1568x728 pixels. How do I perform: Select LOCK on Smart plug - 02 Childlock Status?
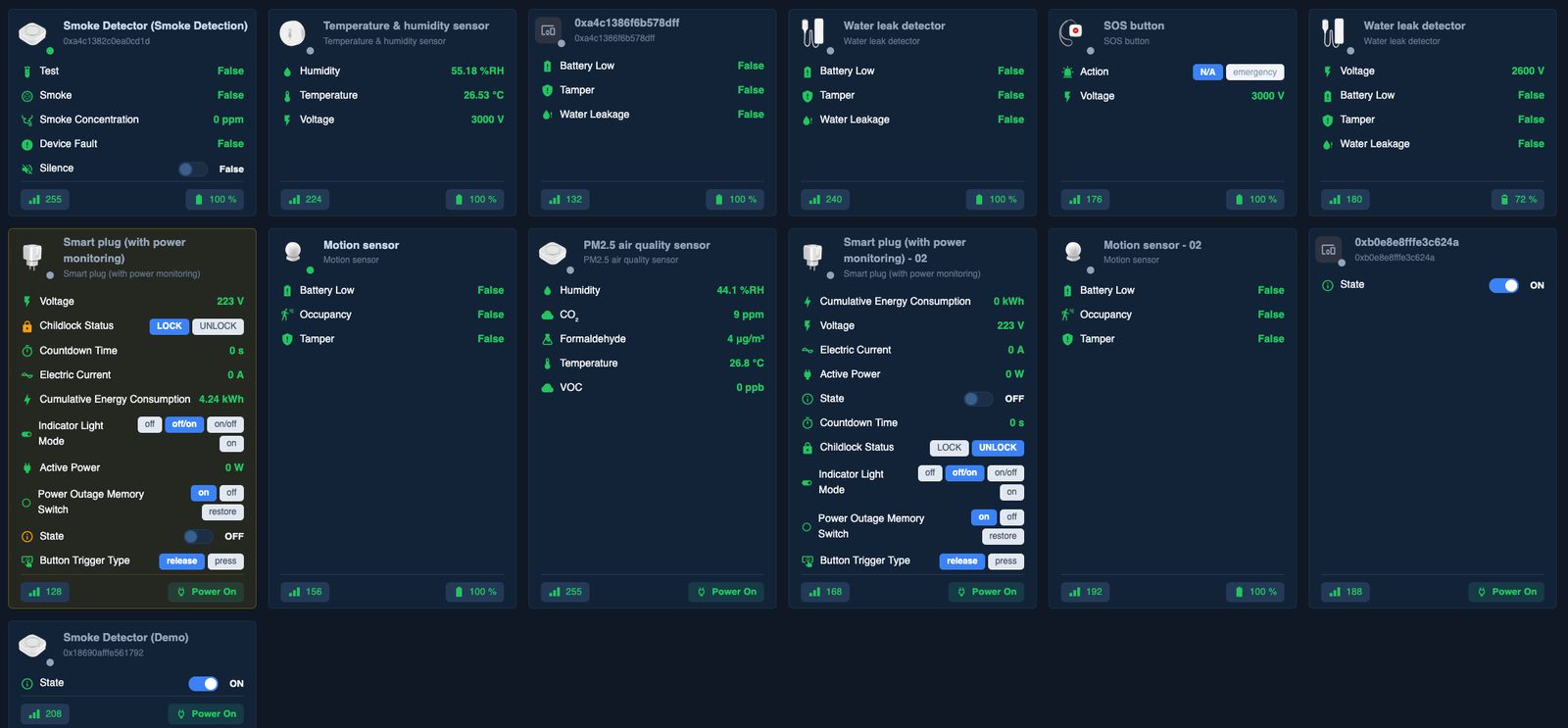[x=949, y=448]
